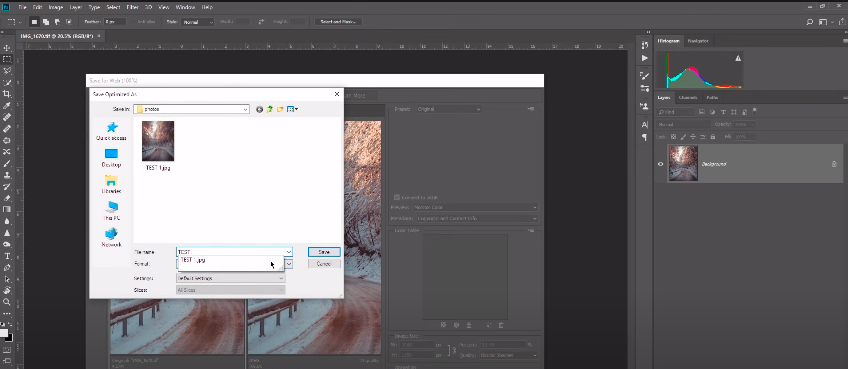Select the Subtract from selection mode icon
The width and height of the screenshot is (848, 369).
pos(57,22)
